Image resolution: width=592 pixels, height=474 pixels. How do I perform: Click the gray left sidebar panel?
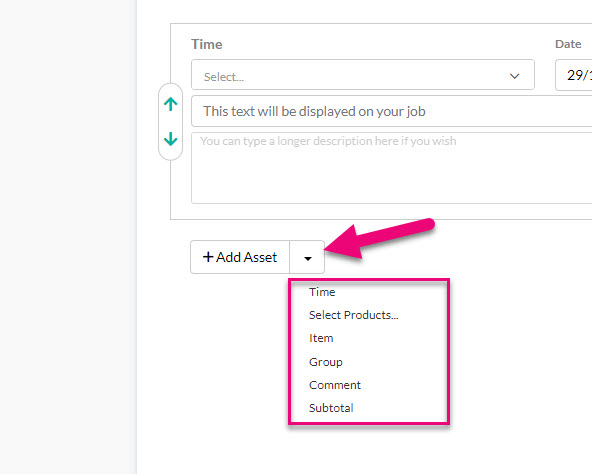click(68, 237)
